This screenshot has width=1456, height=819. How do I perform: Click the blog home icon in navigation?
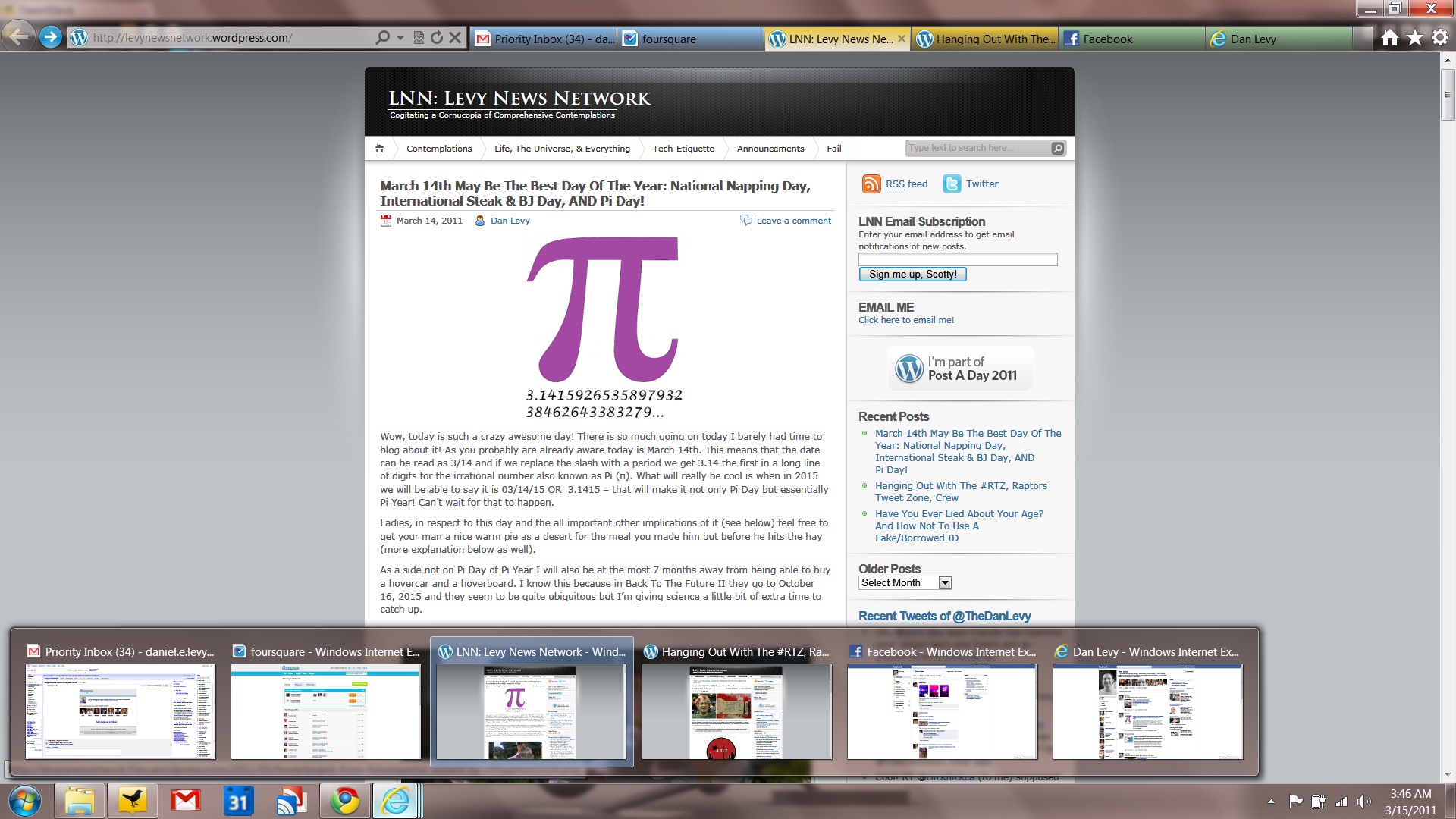(379, 149)
